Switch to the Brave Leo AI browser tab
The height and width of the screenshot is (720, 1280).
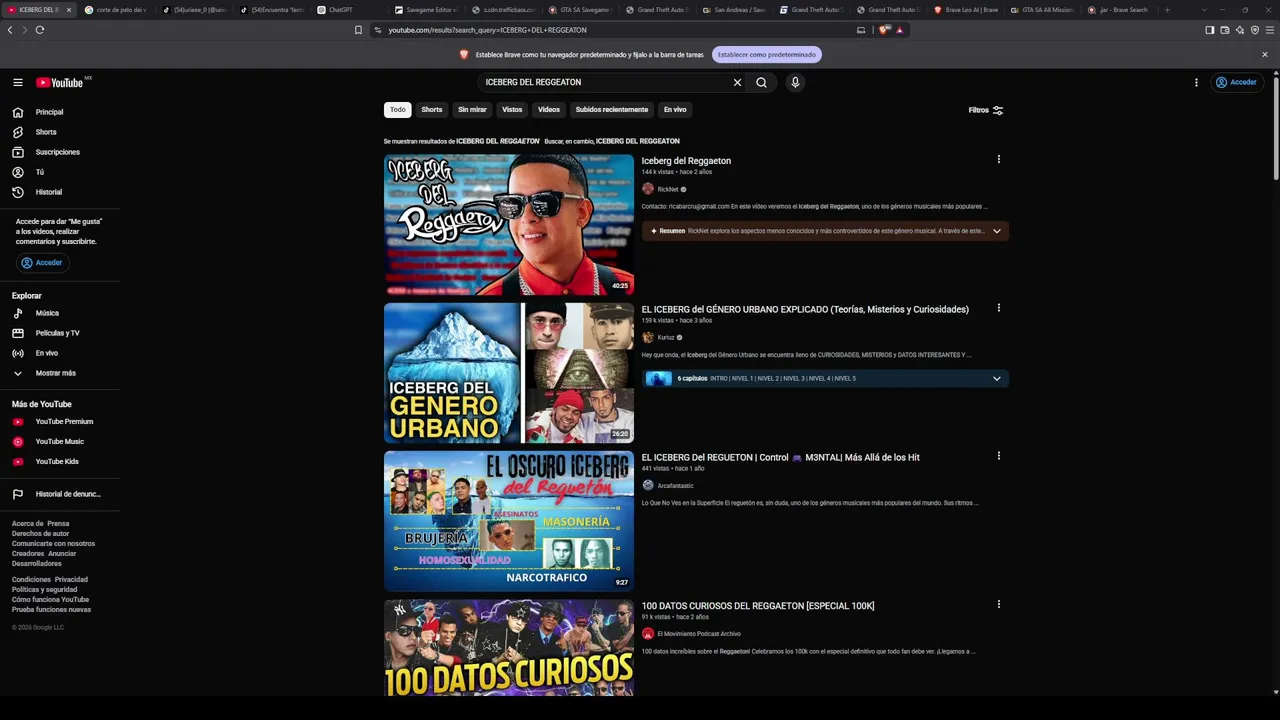tap(966, 10)
